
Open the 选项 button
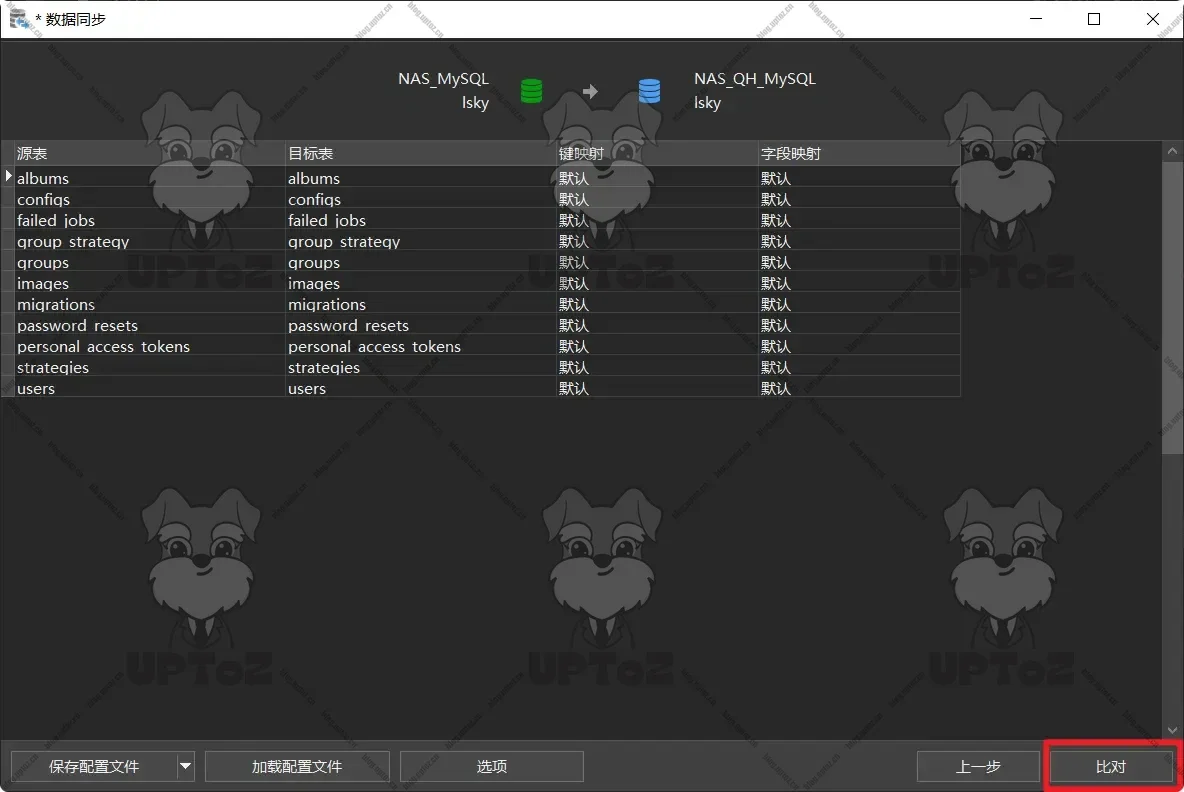pos(492,766)
